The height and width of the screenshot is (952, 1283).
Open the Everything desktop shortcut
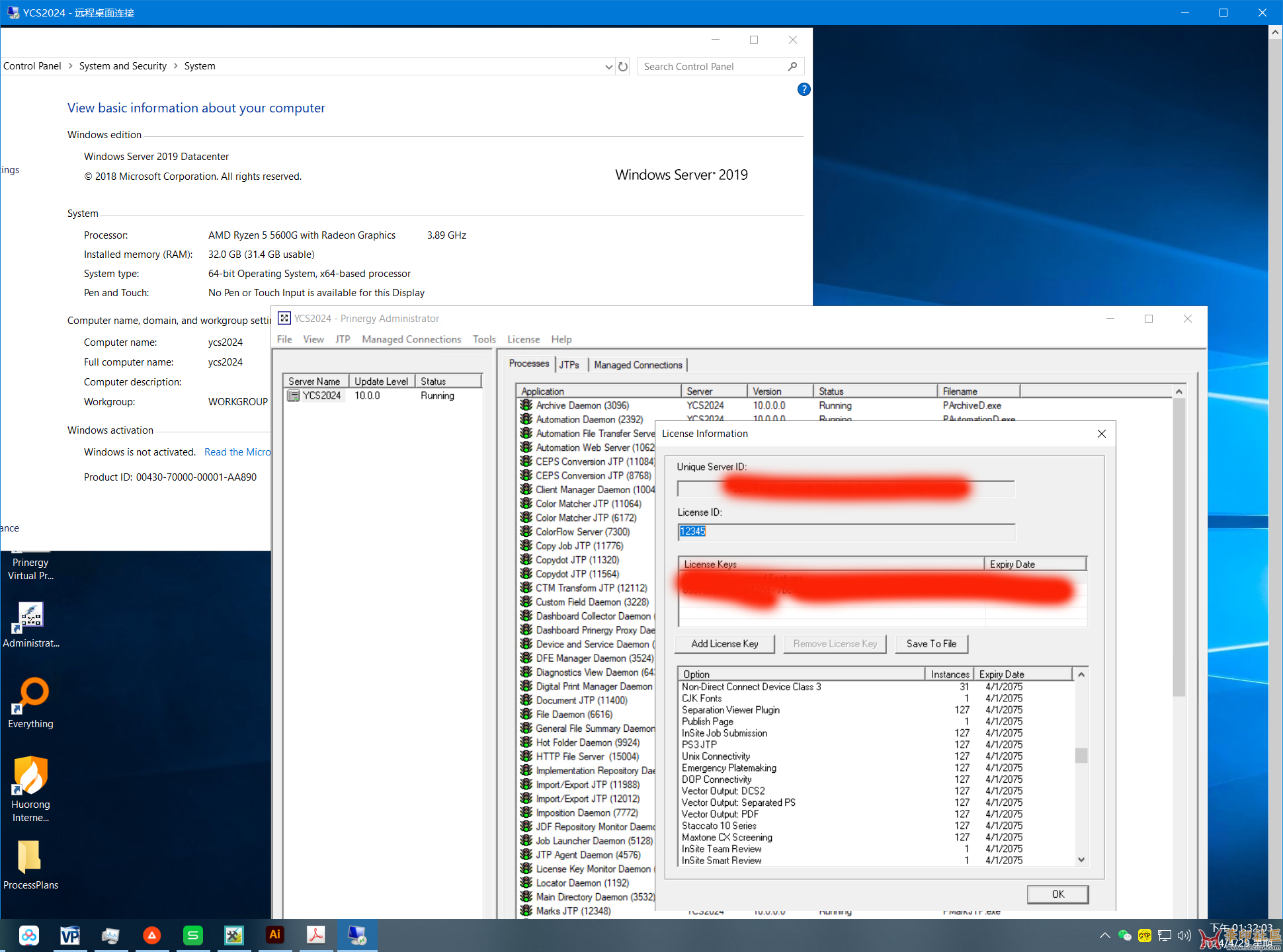point(30,702)
